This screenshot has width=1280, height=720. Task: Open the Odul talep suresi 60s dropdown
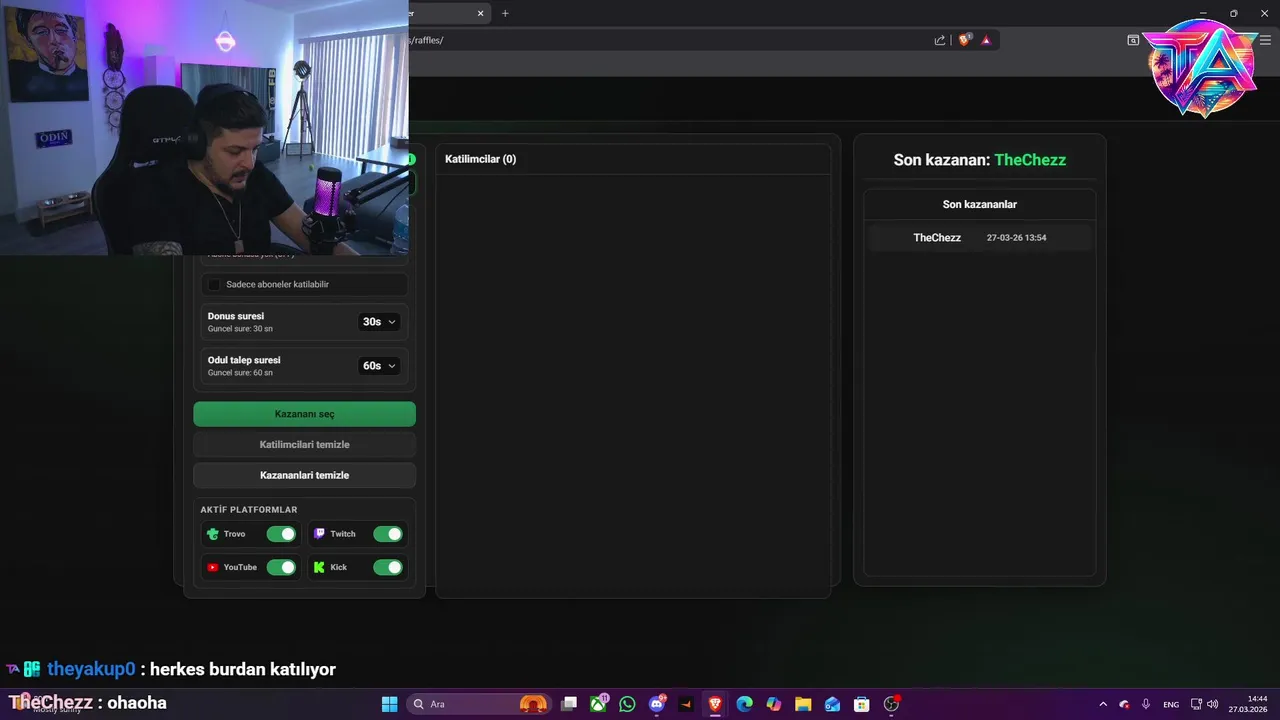[379, 366]
